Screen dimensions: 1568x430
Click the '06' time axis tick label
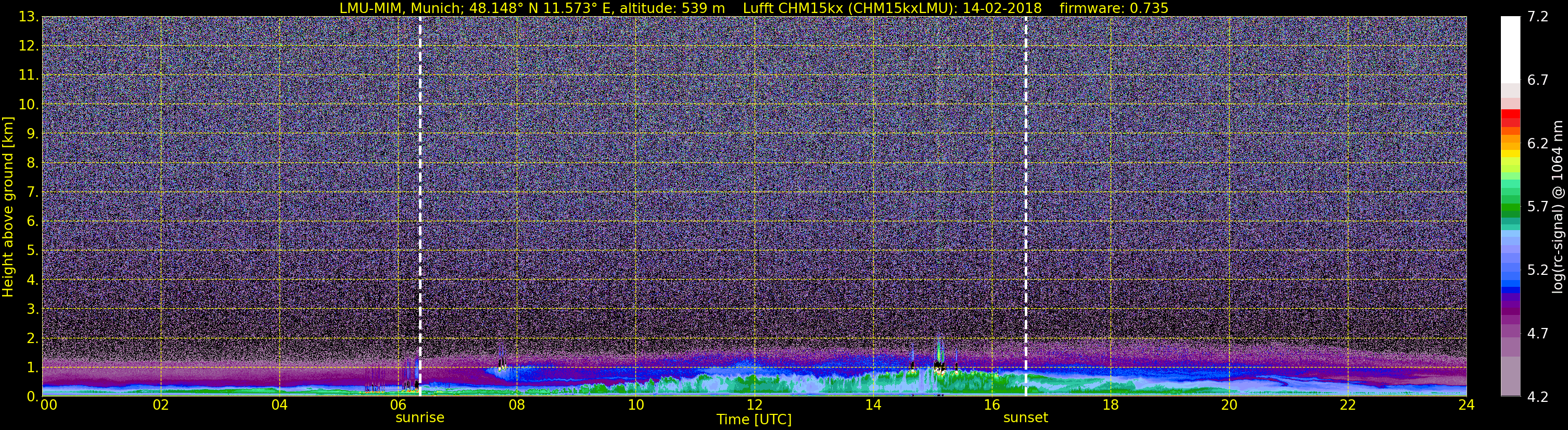coord(398,404)
